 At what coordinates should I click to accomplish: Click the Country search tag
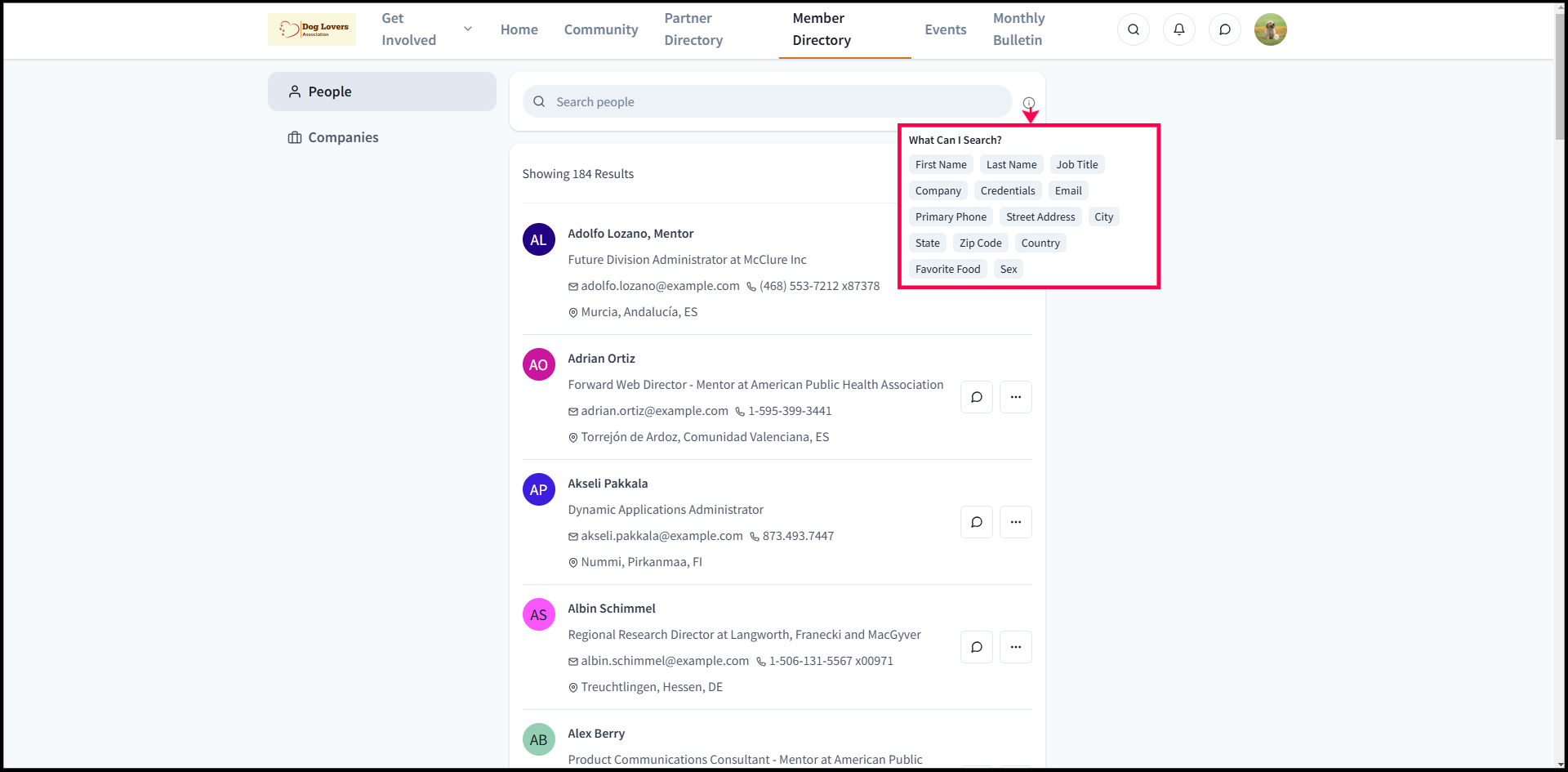coord(1040,243)
